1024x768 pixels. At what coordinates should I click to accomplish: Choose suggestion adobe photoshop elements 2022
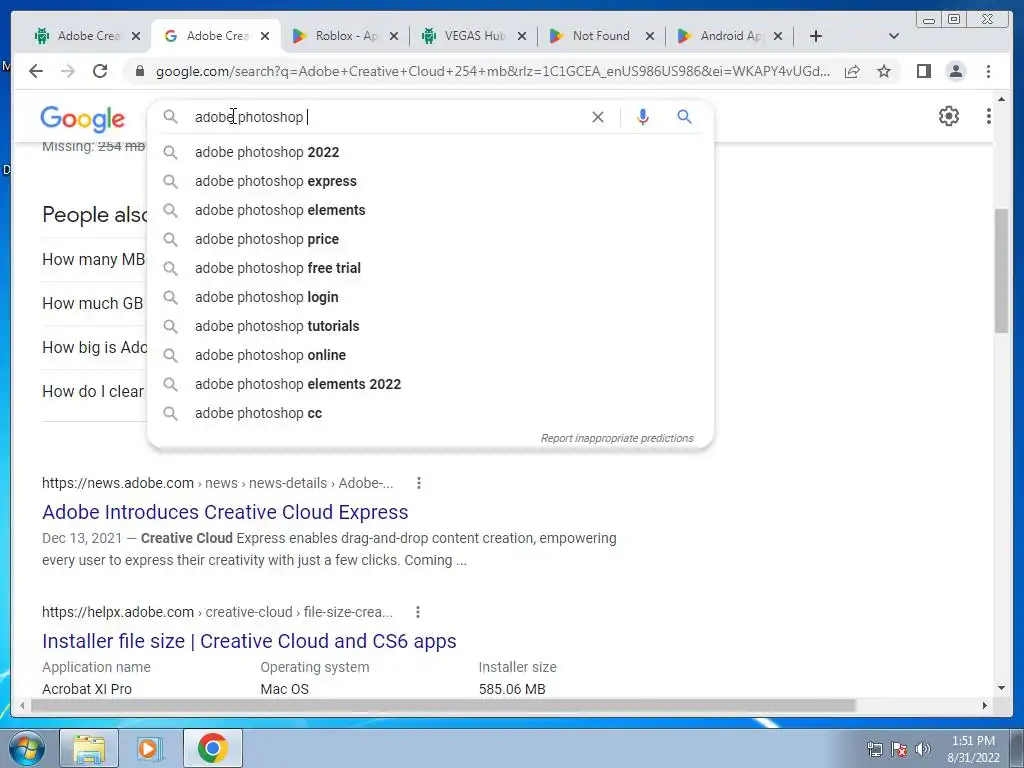tap(430, 384)
